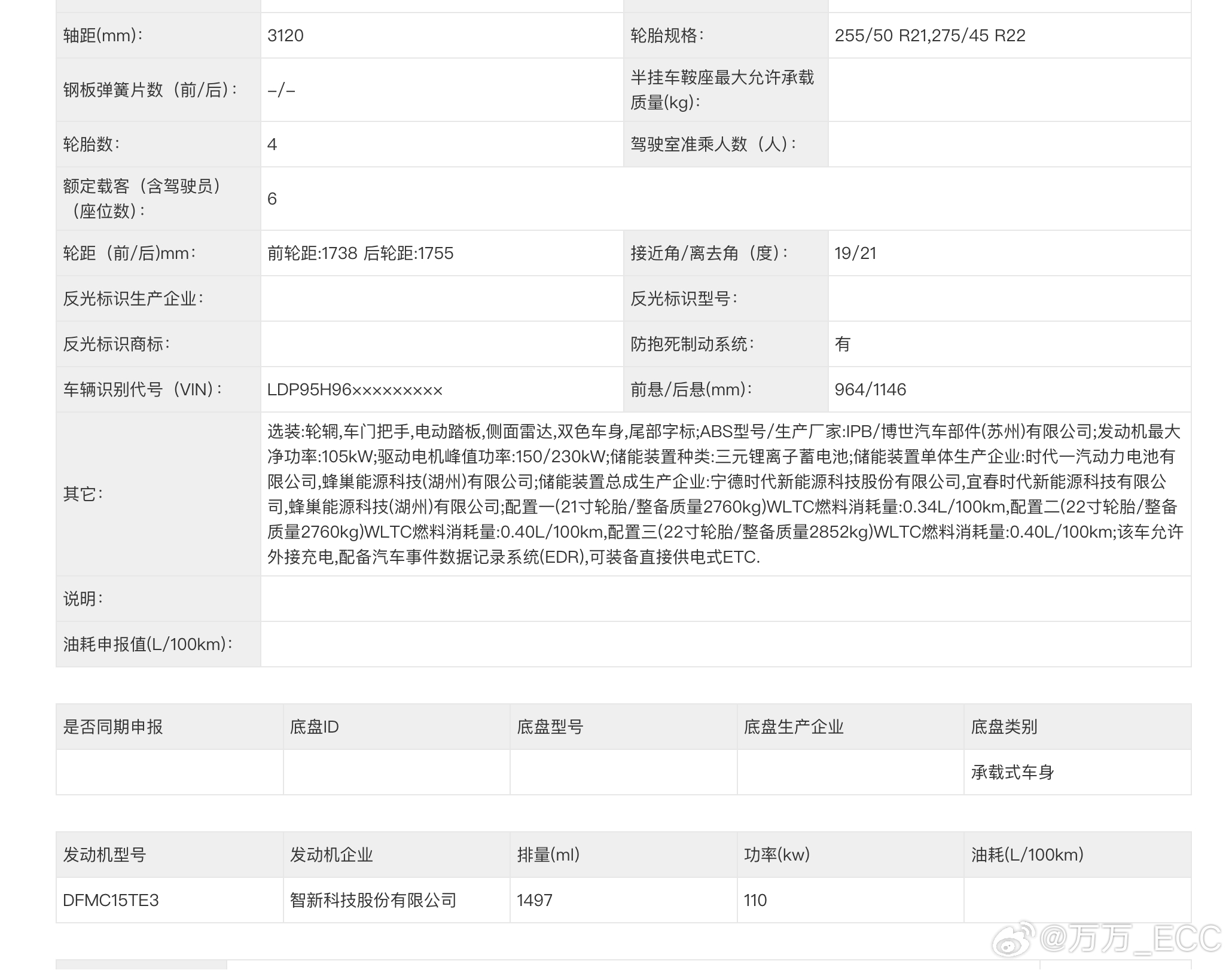Click the displacement value 1497

coord(535,901)
